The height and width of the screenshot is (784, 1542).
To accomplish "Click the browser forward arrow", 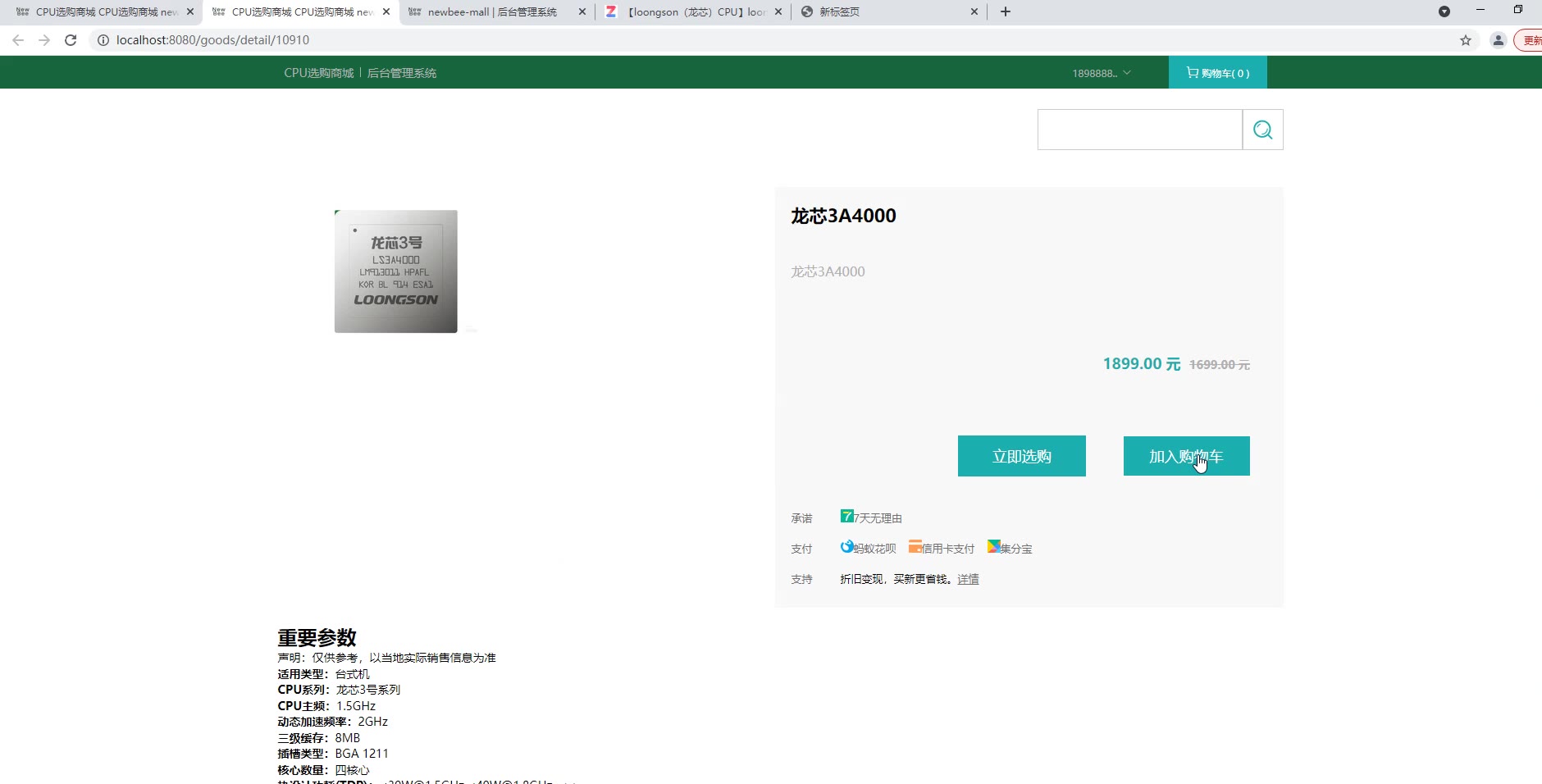I will (44, 40).
